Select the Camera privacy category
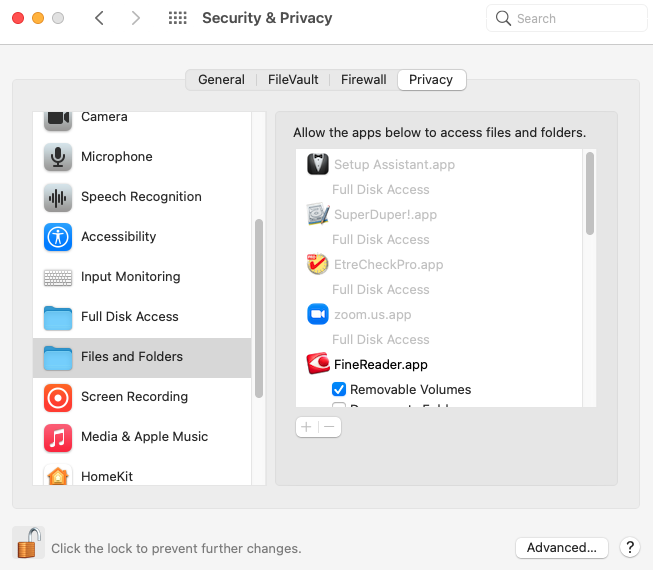Viewport: 653px width, 570px height. (104, 118)
